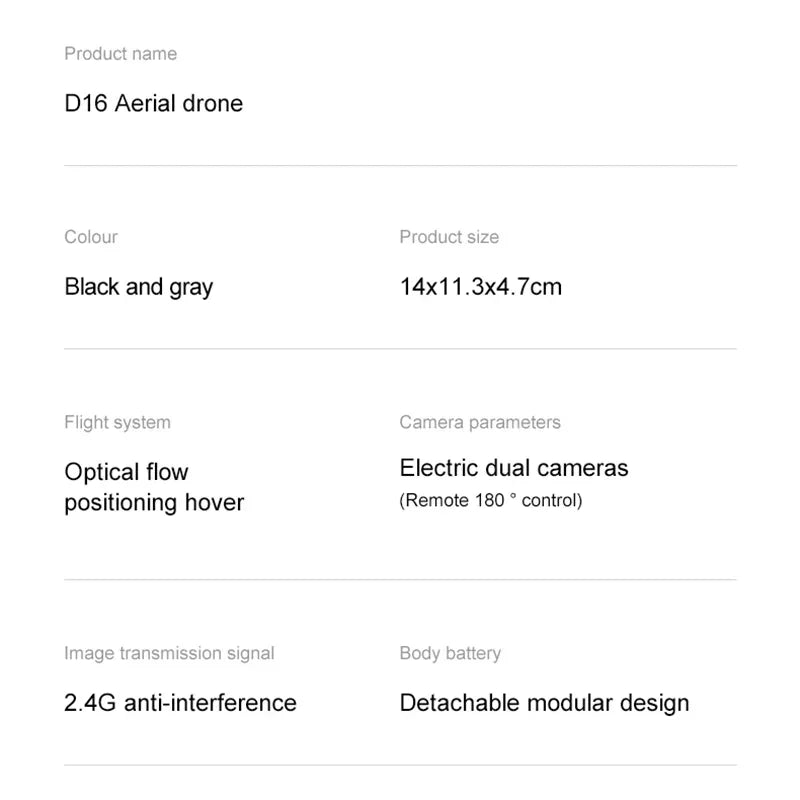Select the '14x11.3x4.7cm' dimensions text

[x=480, y=287]
